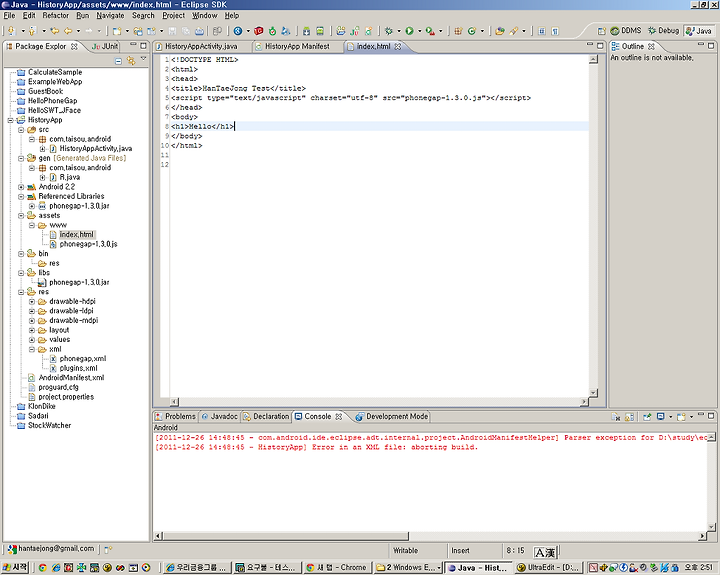Click the Display Selected Console monitor icon
The width and height of the screenshot is (720, 575).
[661, 417]
